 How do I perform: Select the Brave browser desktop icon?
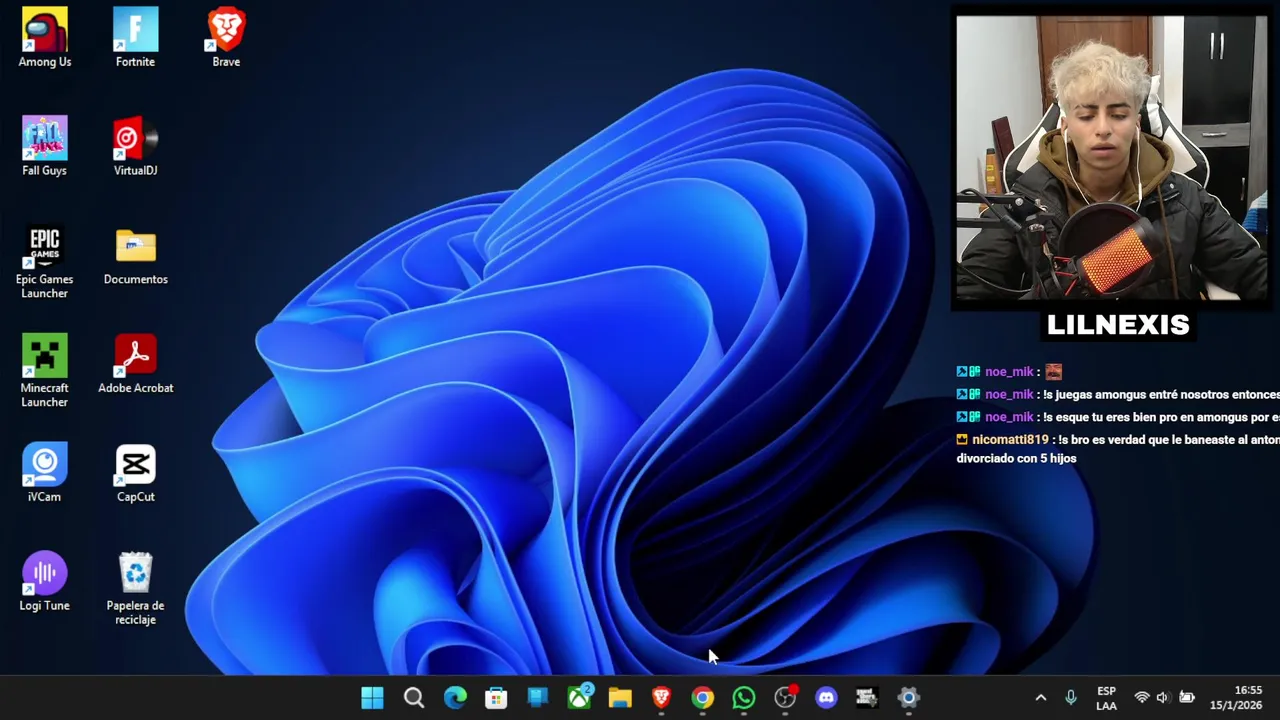(226, 38)
